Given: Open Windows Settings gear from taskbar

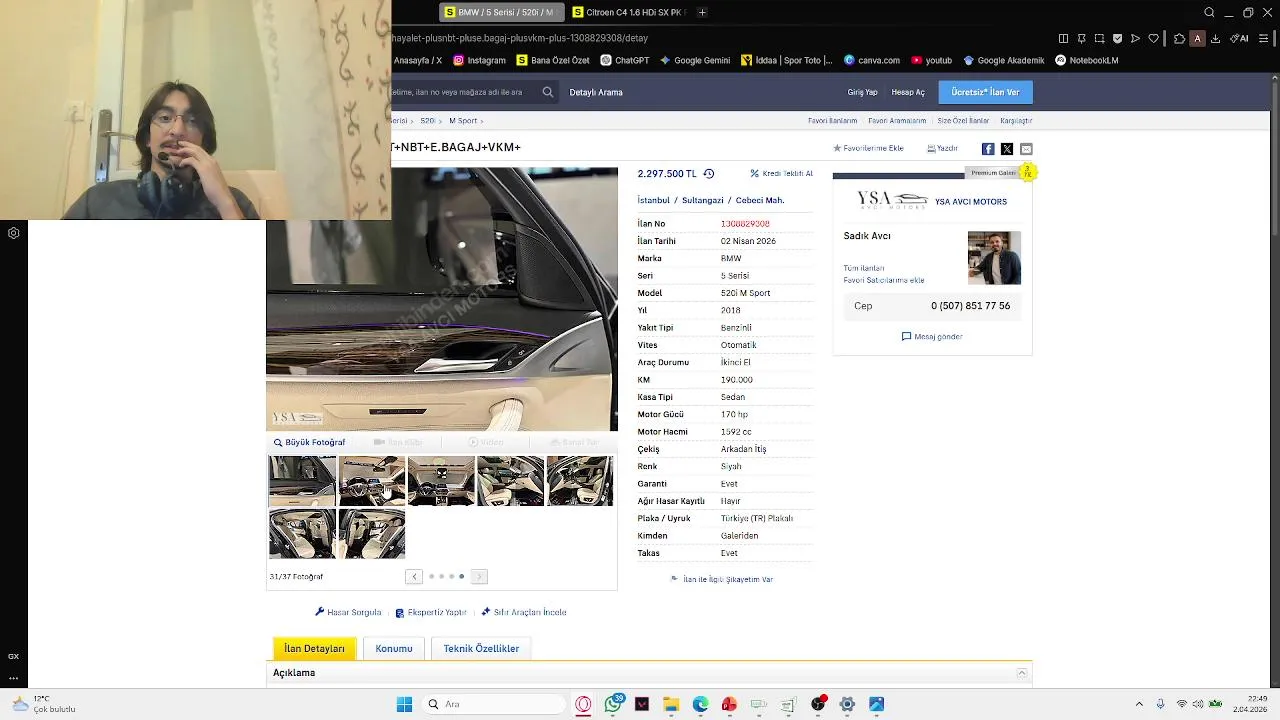Looking at the screenshot, I should coord(847,704).
